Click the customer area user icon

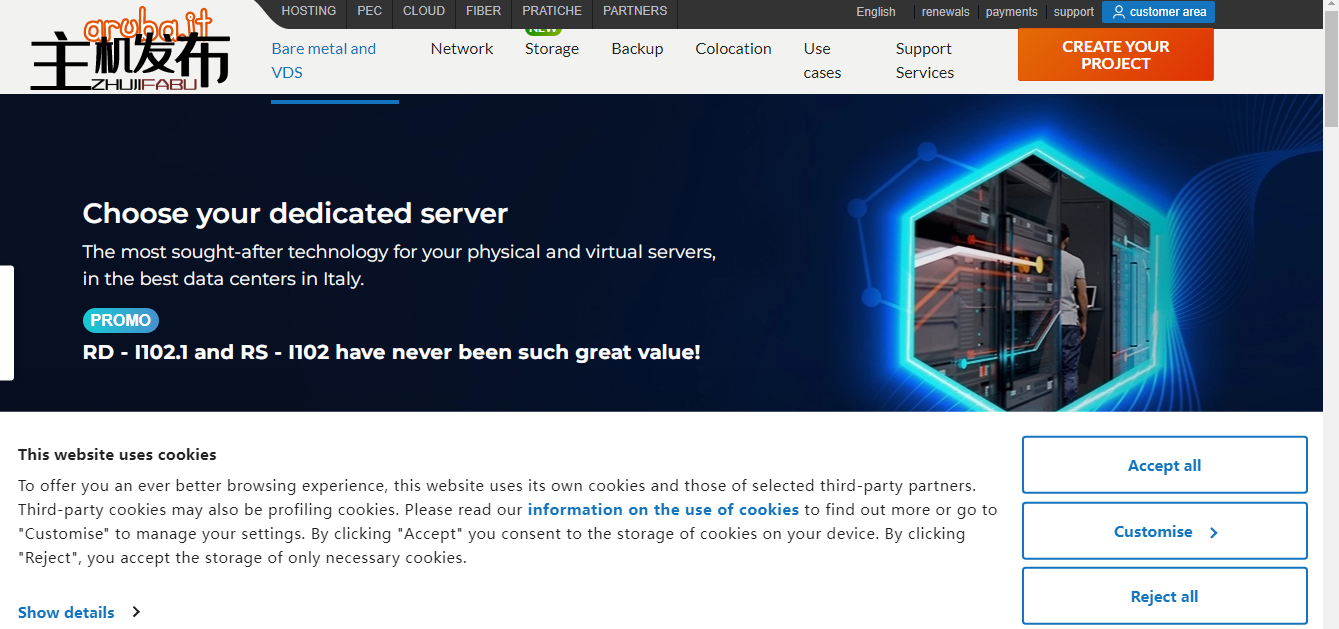(1118, 12)
